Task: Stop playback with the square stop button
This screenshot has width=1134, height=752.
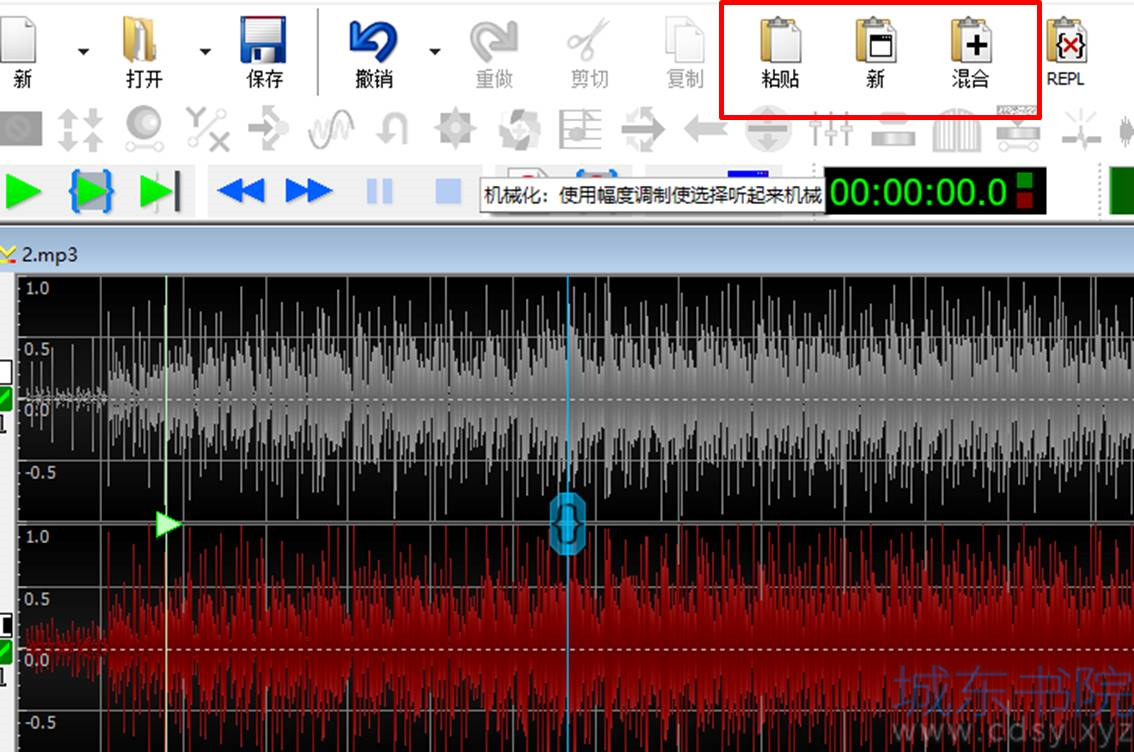Action: coord(448,192)
